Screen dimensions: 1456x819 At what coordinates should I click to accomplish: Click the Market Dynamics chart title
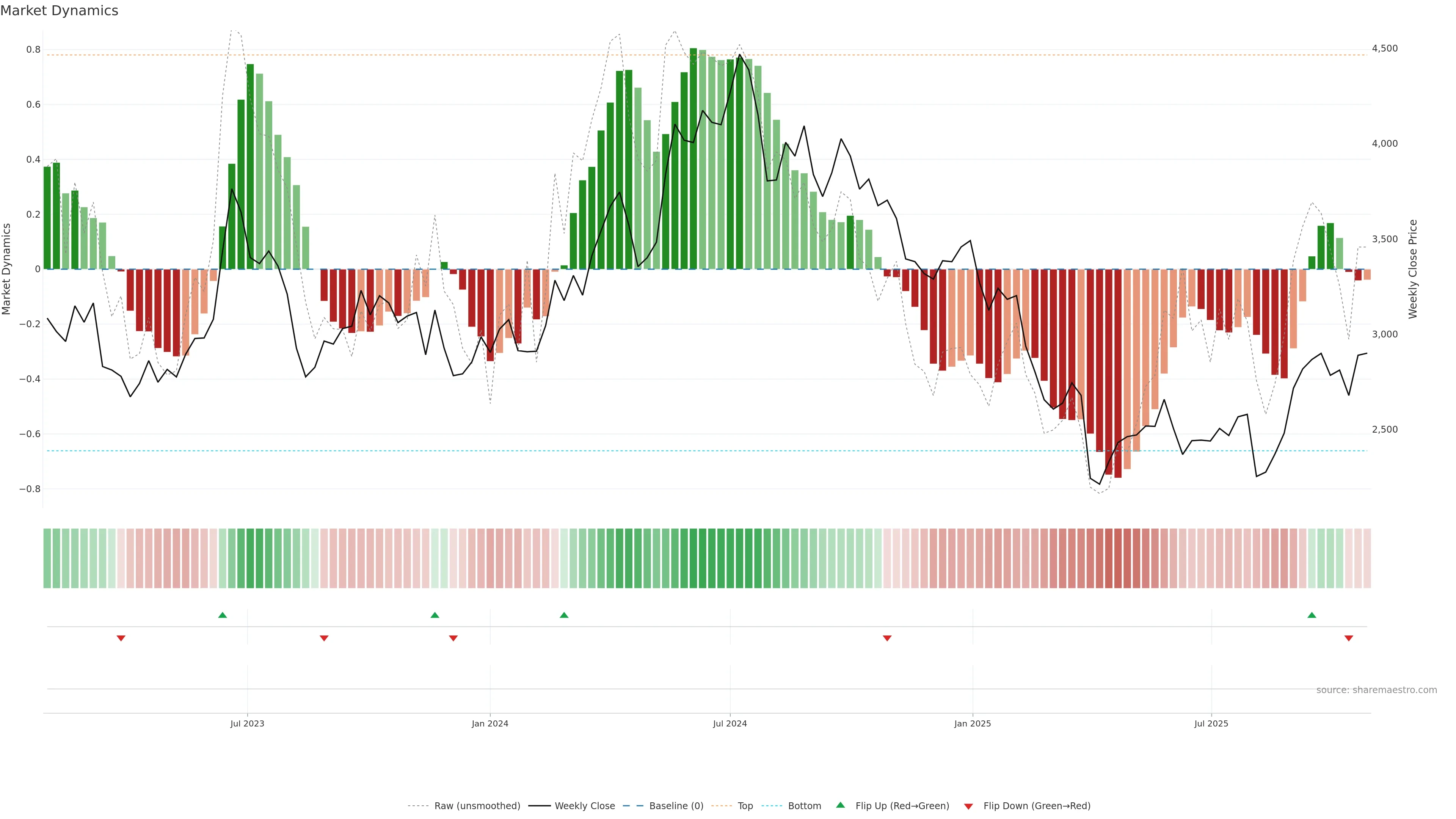click(60, 11)
